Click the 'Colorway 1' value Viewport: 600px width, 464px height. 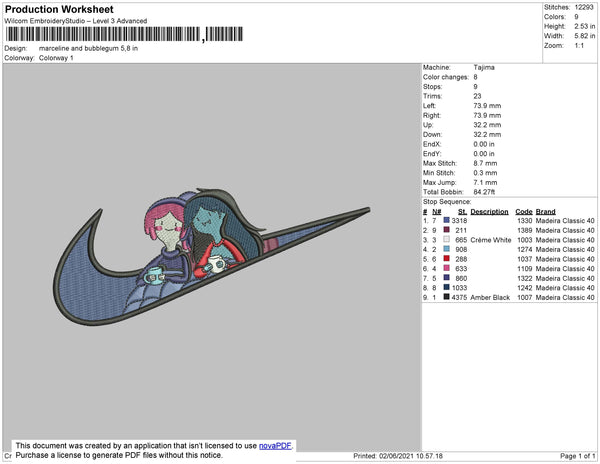pos(56,58)
